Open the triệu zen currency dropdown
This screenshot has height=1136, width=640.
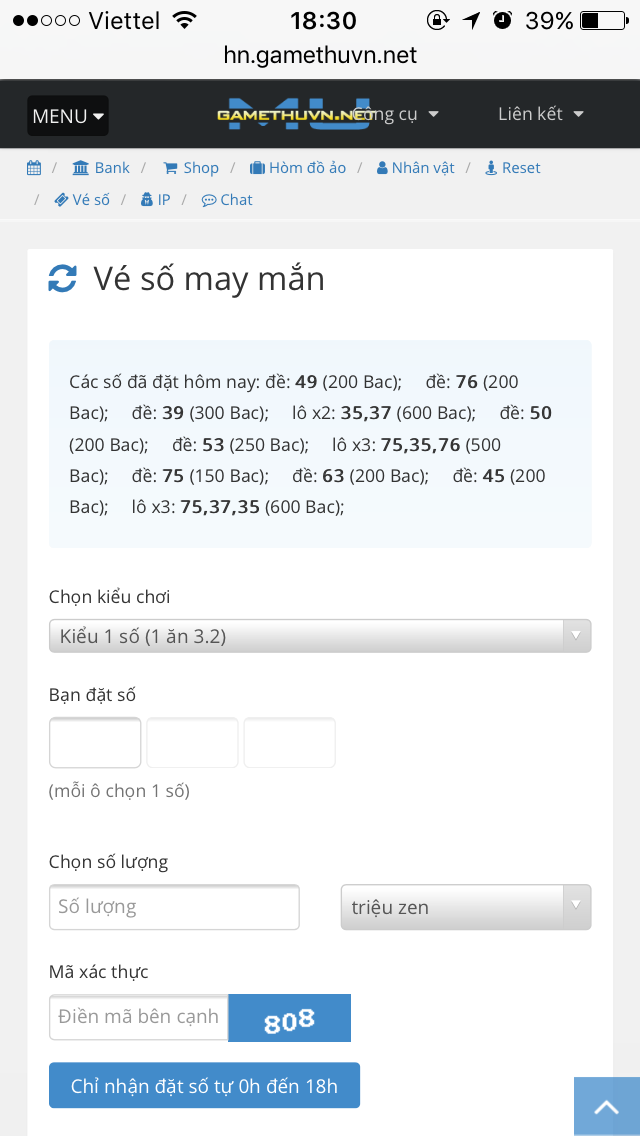click(x=466, y=907)
